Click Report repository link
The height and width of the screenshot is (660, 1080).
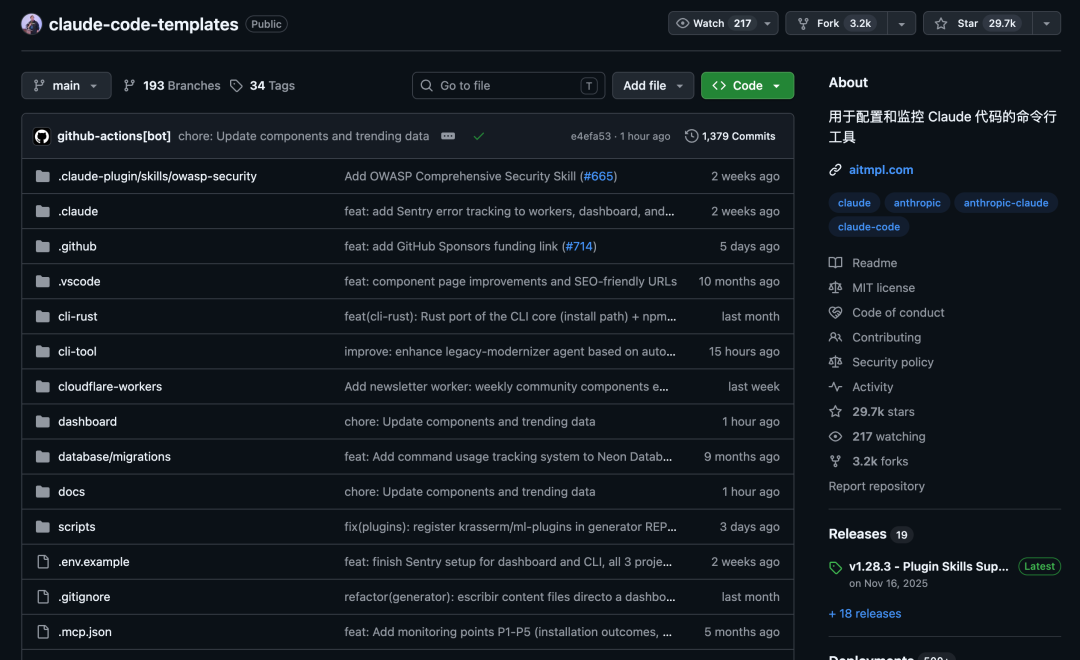point(876,486)
